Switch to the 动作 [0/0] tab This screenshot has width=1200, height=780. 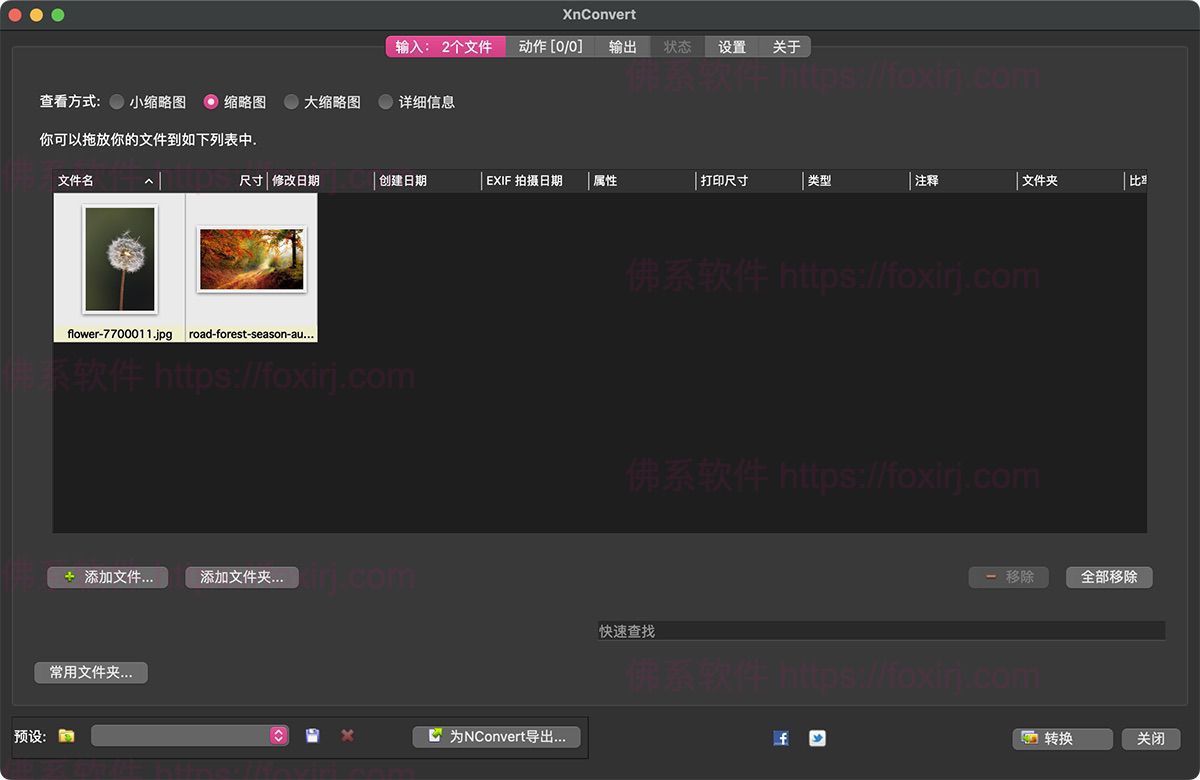tap(550, 46)
